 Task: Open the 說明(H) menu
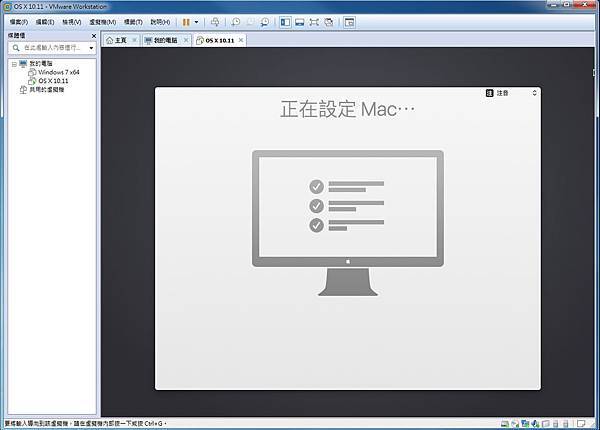[x=160, y=22]
